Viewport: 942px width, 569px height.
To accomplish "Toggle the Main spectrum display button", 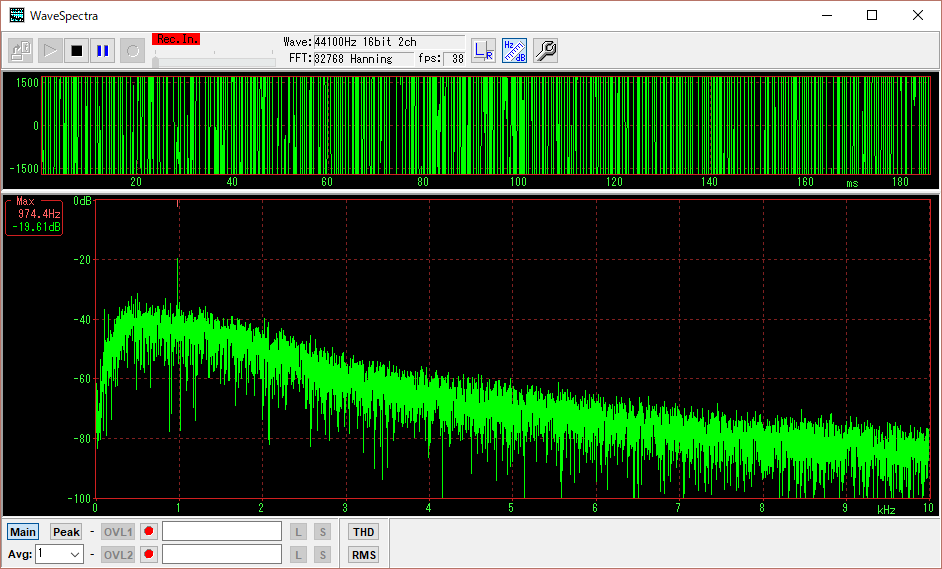I will click(x=23, y=532).
